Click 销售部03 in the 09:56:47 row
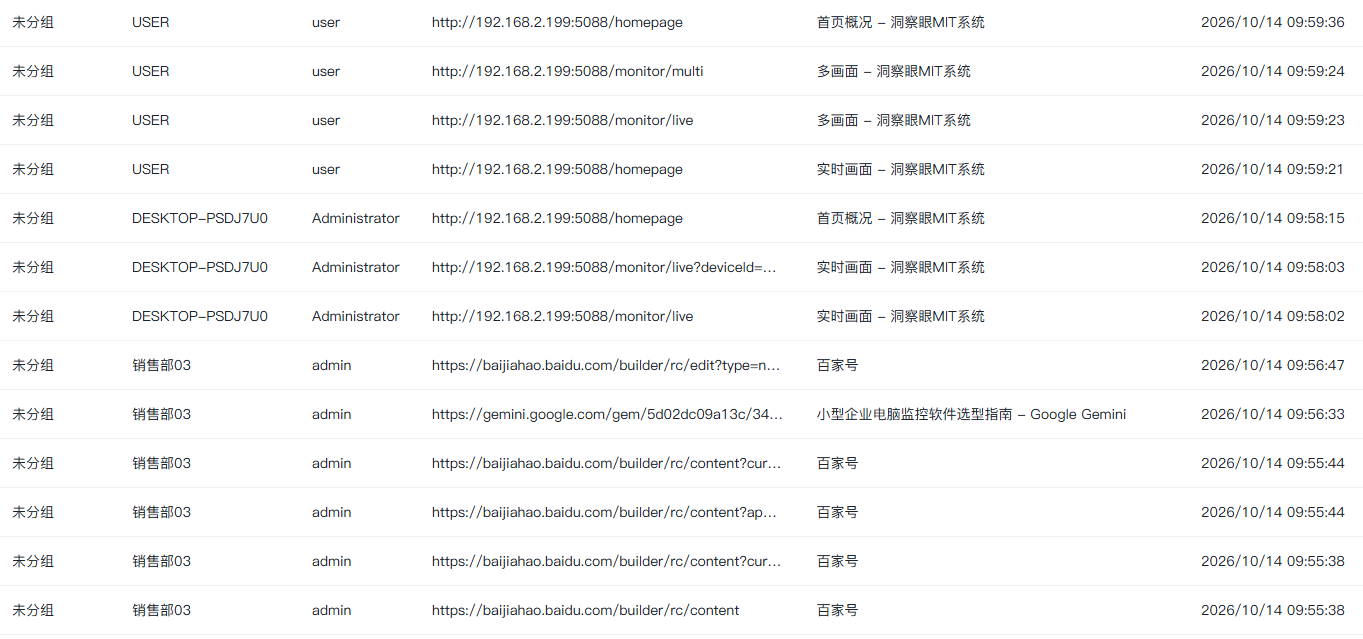This screenshot has height=639, width=1363. [161, 365]
